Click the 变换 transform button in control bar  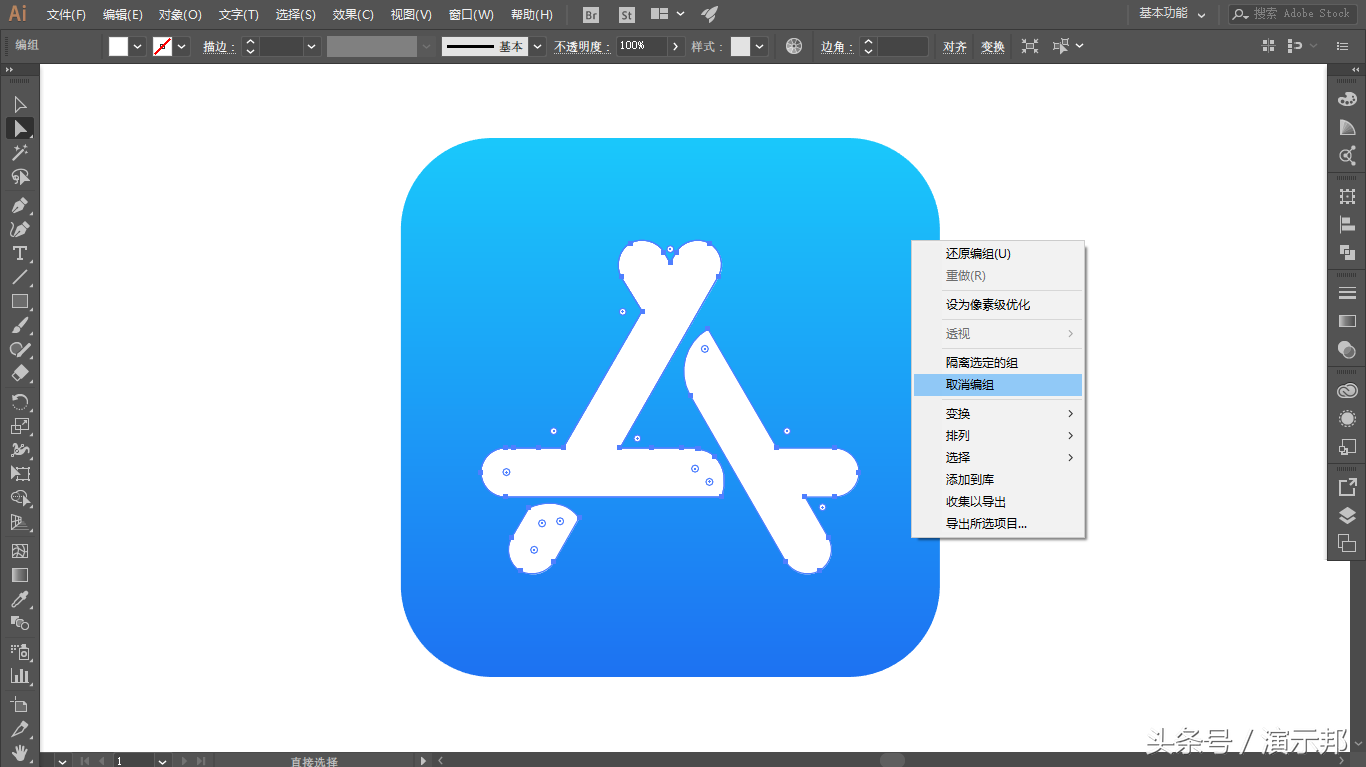992,47
